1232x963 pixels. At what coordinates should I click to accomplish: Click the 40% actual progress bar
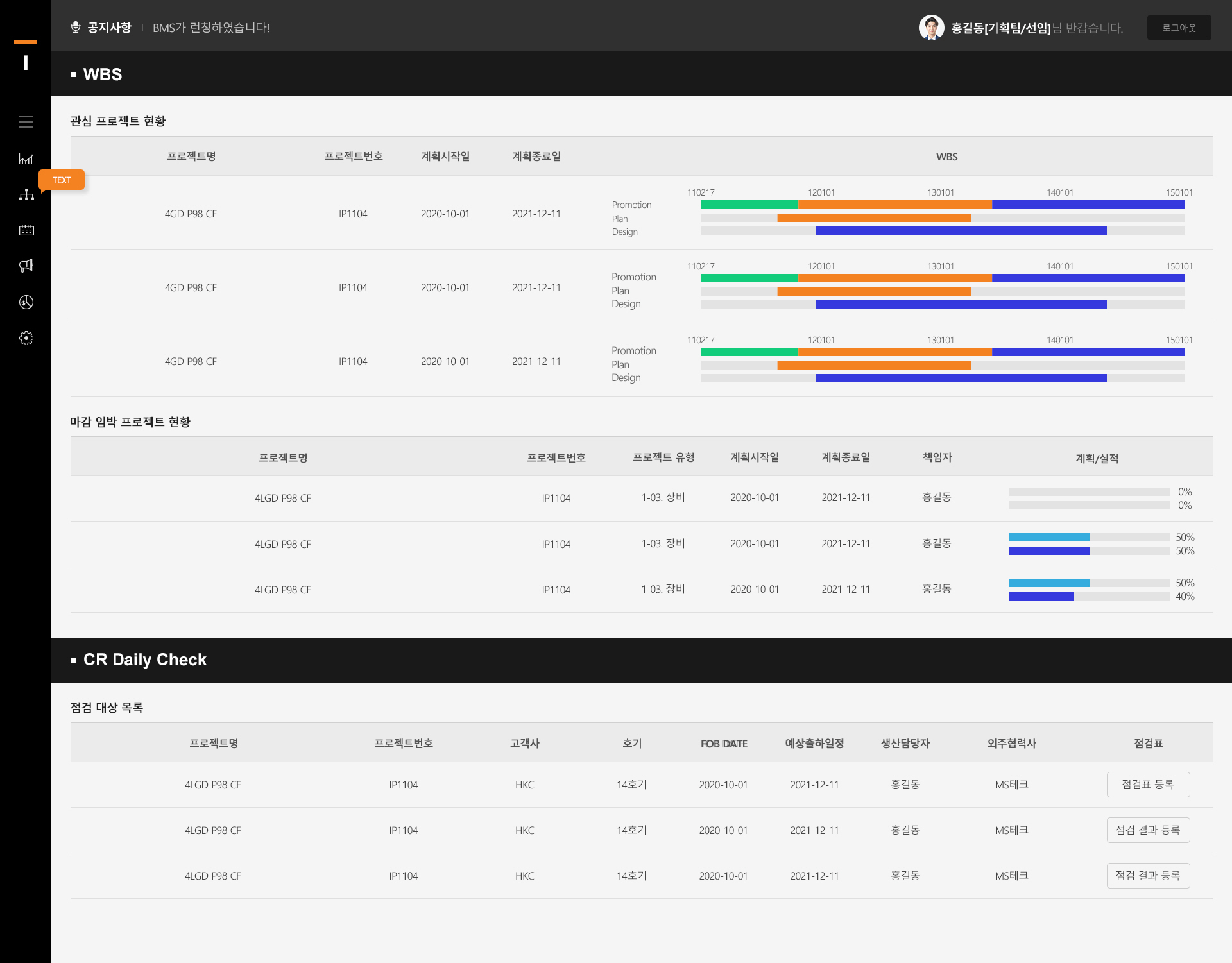click(1090, 597)
